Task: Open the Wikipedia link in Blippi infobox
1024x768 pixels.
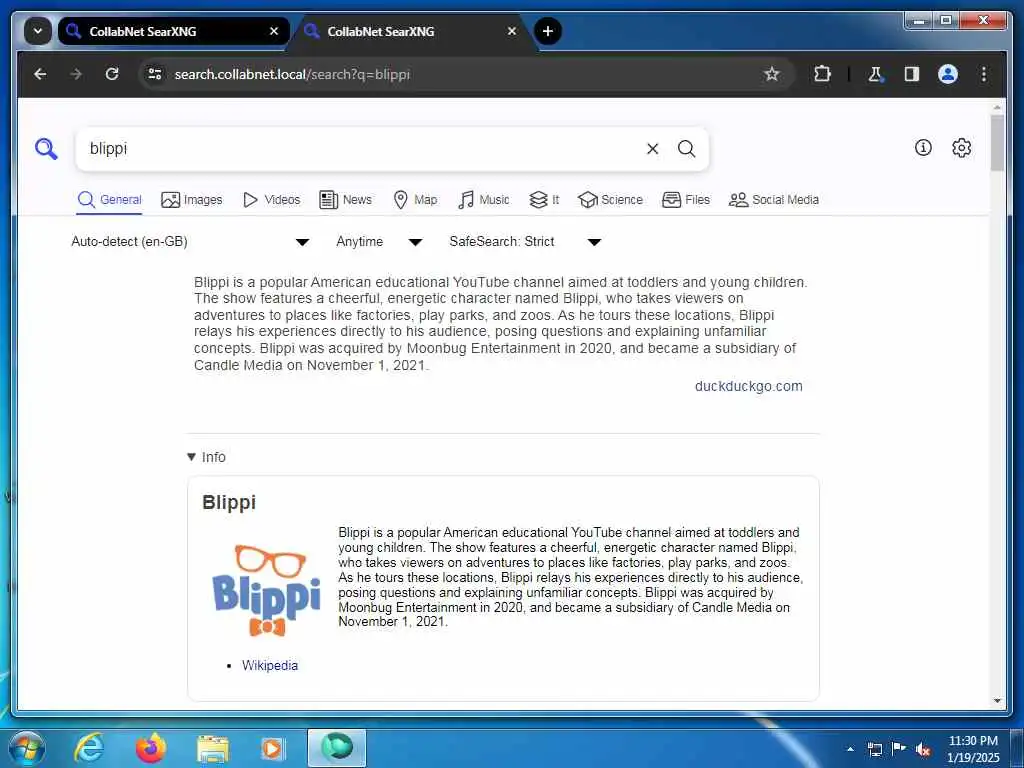Action: coord(270,665)
